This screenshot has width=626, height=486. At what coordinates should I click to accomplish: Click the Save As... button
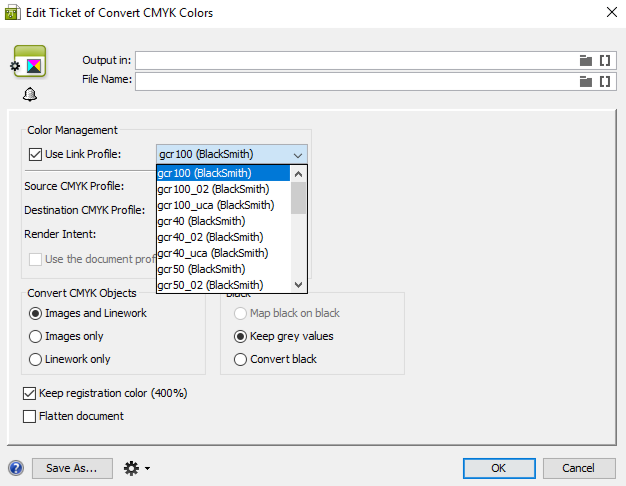(72, 468)
